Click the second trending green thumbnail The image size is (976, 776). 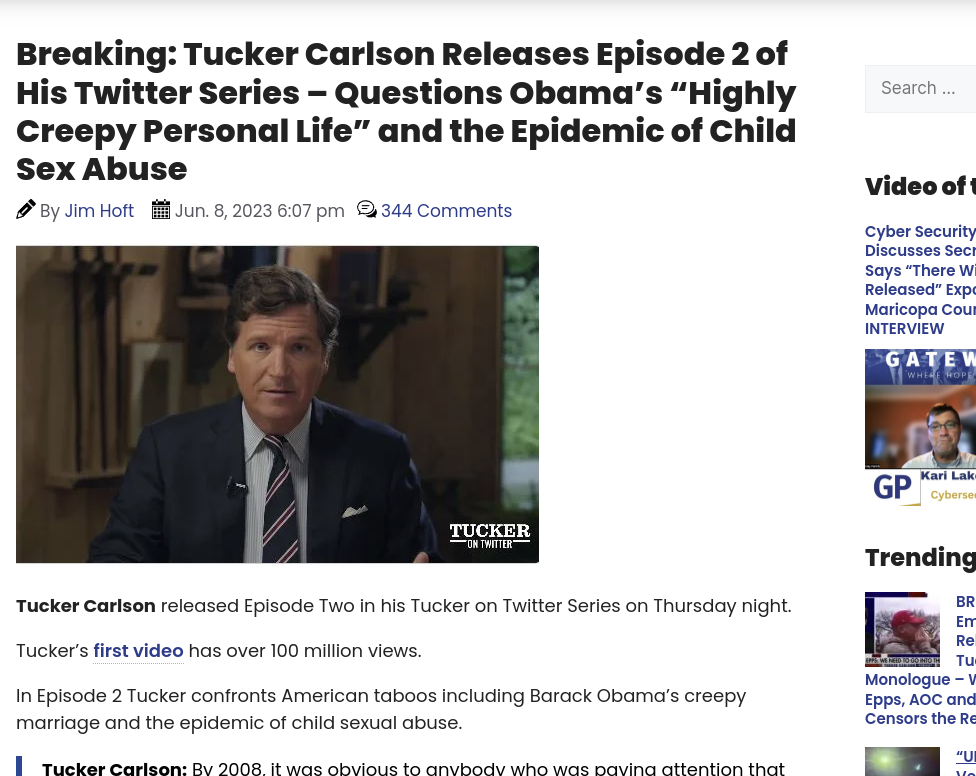(x=903, y=762)
